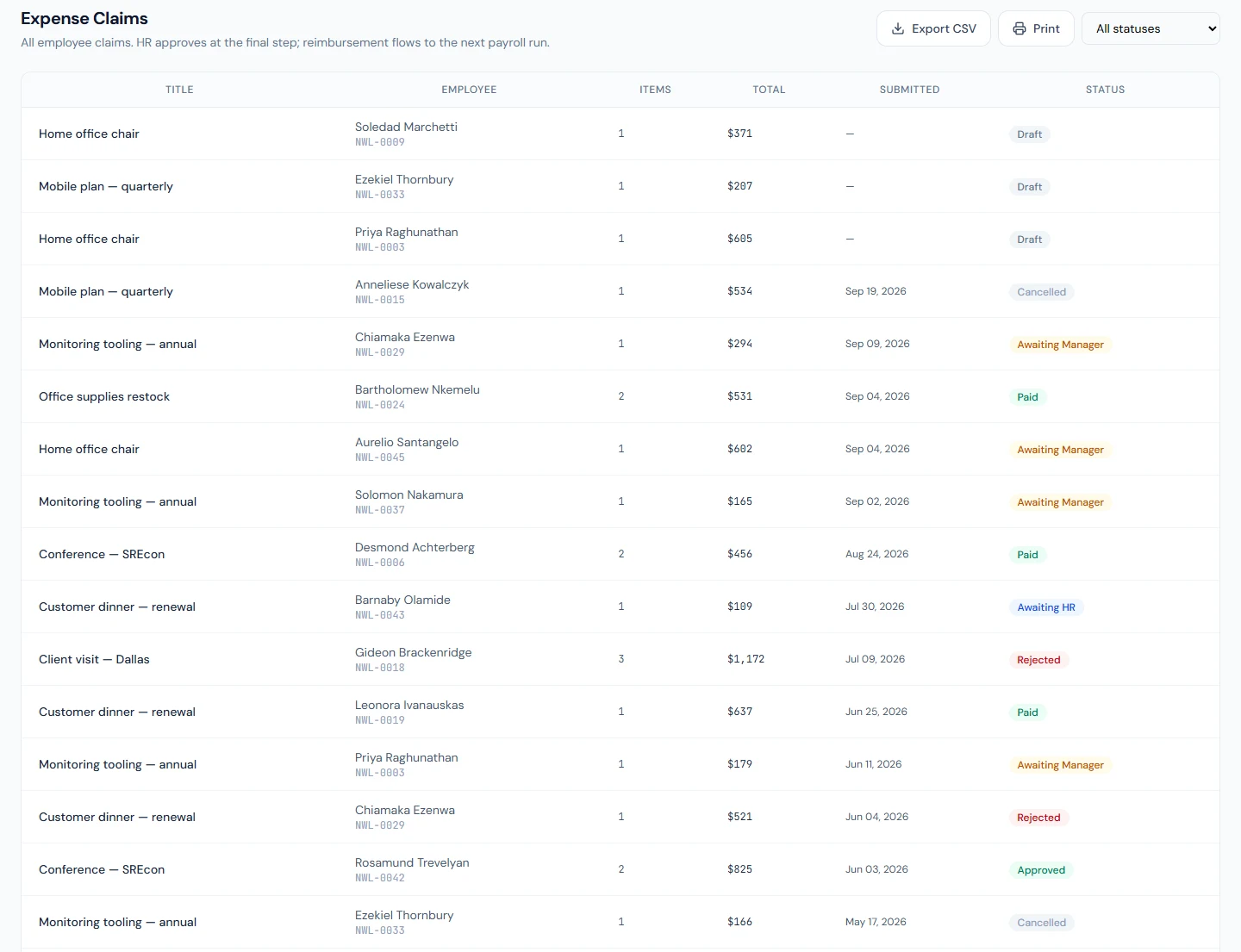Click the $825 total amount

click(739, 869)
